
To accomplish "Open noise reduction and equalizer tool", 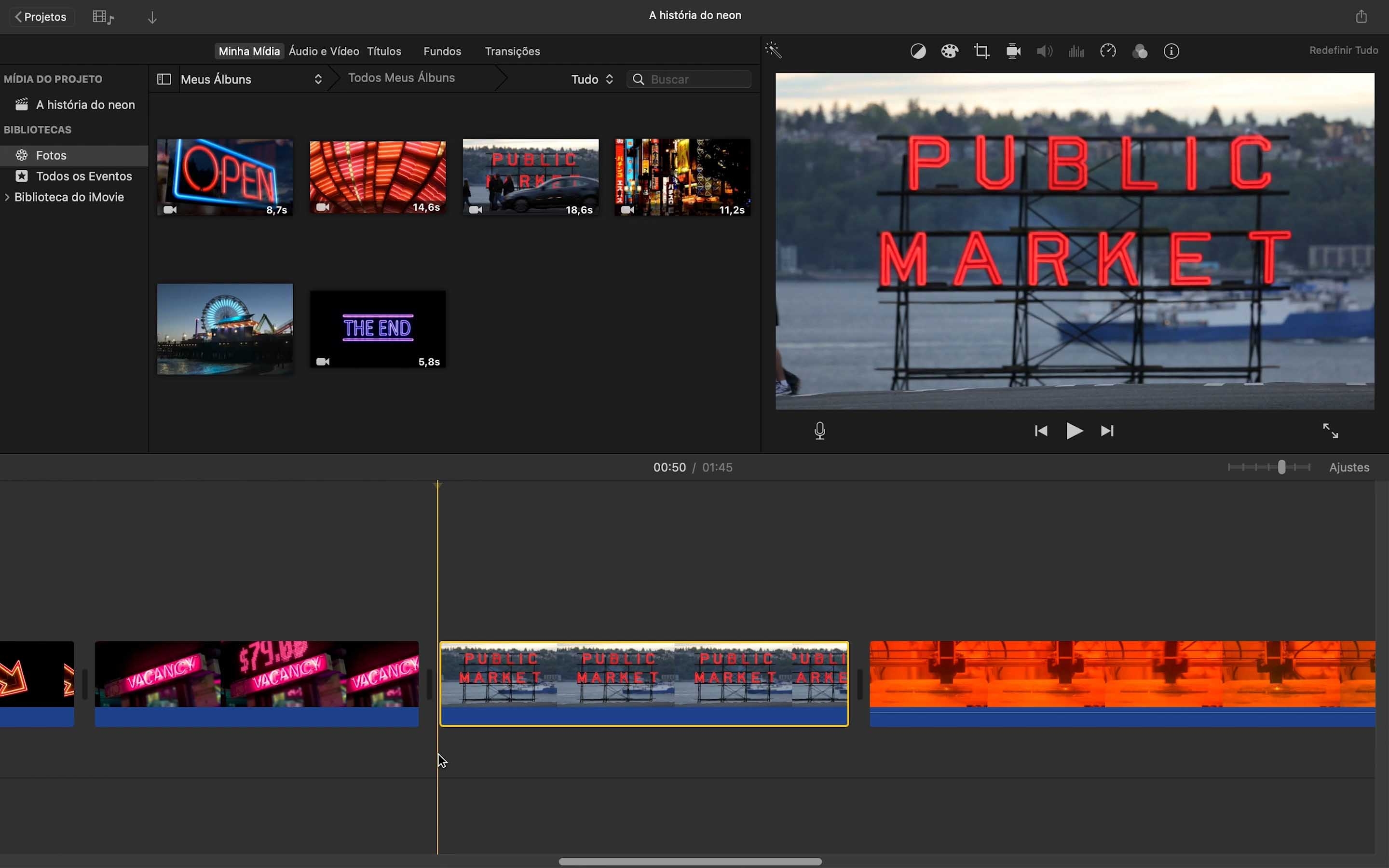I will point(1076,51).
